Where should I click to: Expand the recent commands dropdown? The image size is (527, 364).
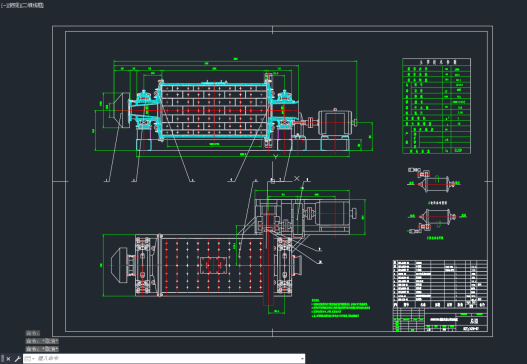click(x=30, y=359)
